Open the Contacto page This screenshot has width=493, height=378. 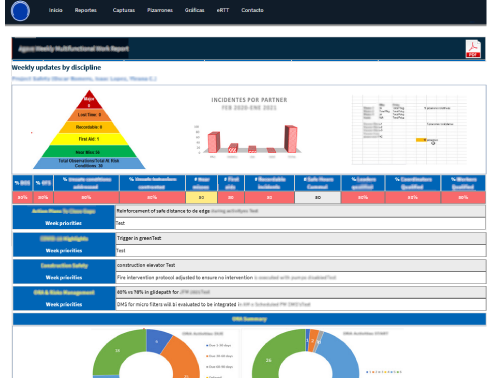pyautogui.click(x=252, y=10)
